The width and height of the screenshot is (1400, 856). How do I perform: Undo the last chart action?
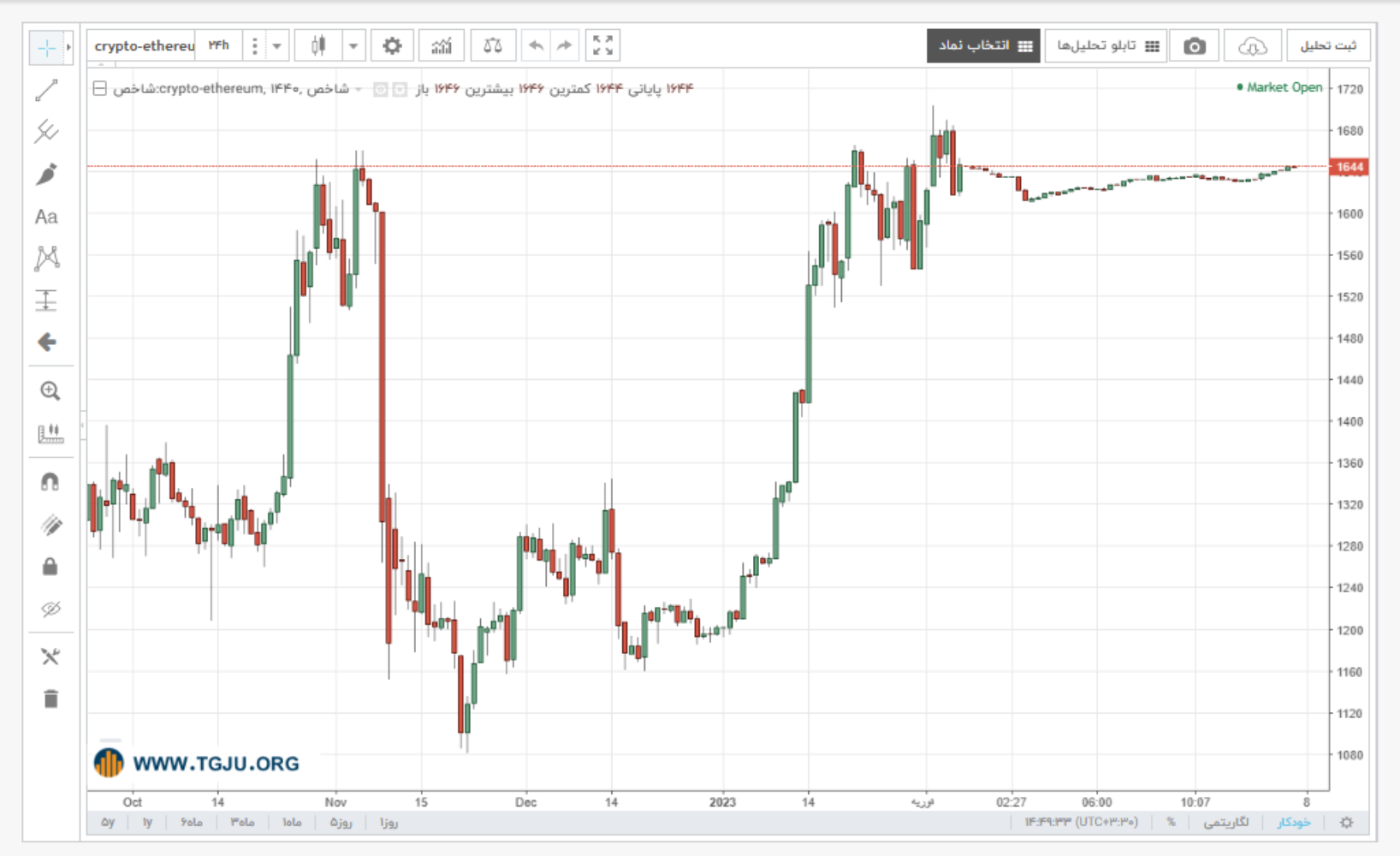[x=537, y=45]
